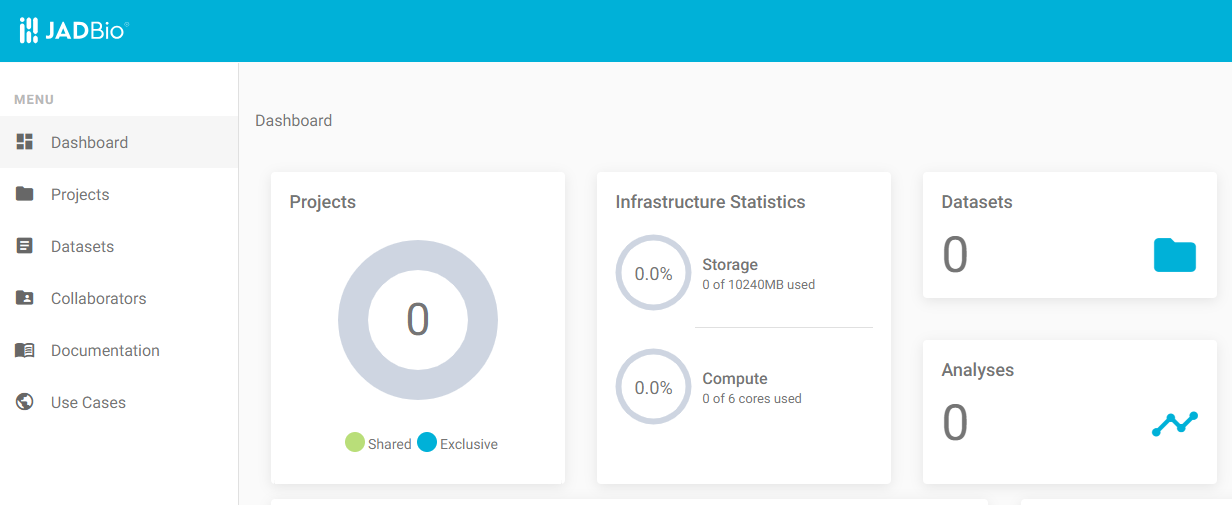
Task: Toggle the green Shared legend dot
Action: (x=355, y=443)
